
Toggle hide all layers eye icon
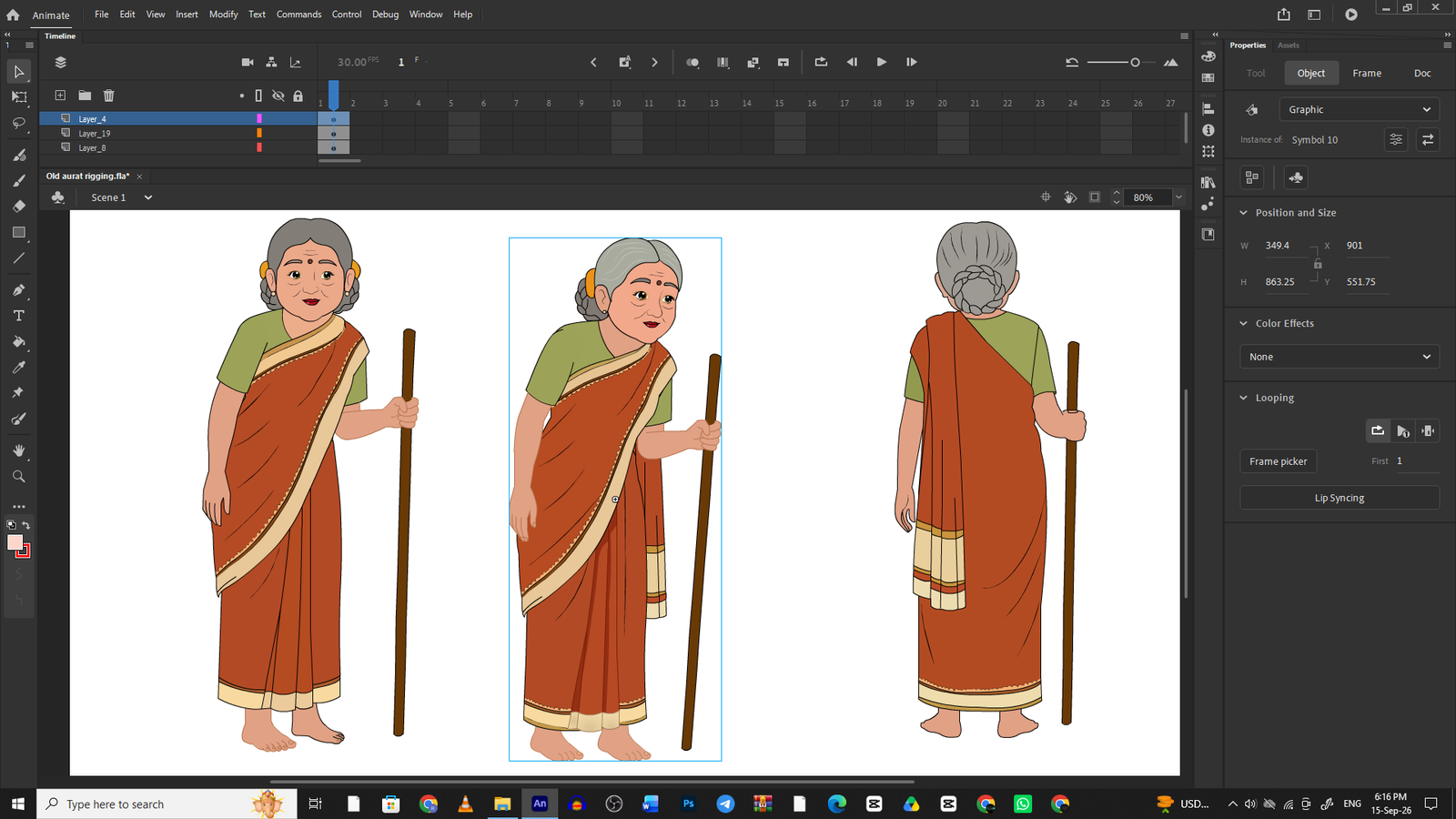278,96
